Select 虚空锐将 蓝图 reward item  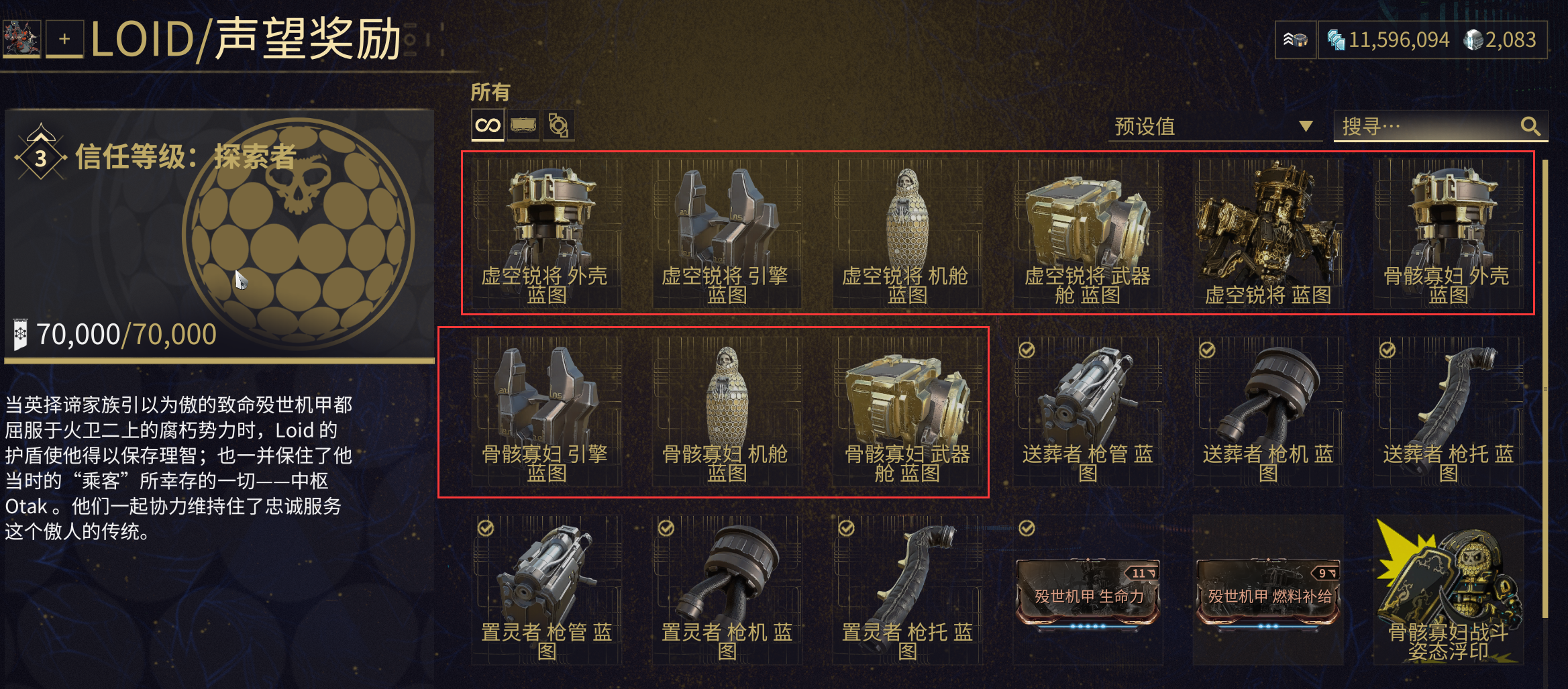[1268, 233]
